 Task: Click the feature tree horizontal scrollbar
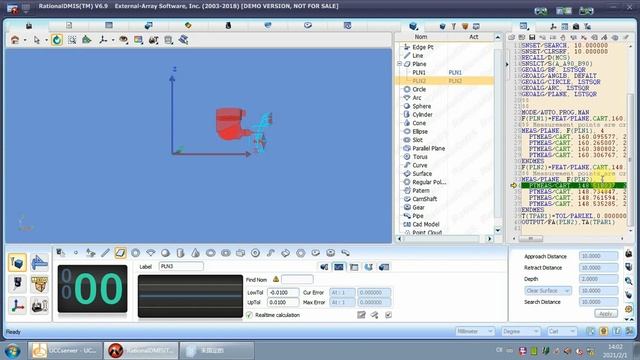pos(445,239)
